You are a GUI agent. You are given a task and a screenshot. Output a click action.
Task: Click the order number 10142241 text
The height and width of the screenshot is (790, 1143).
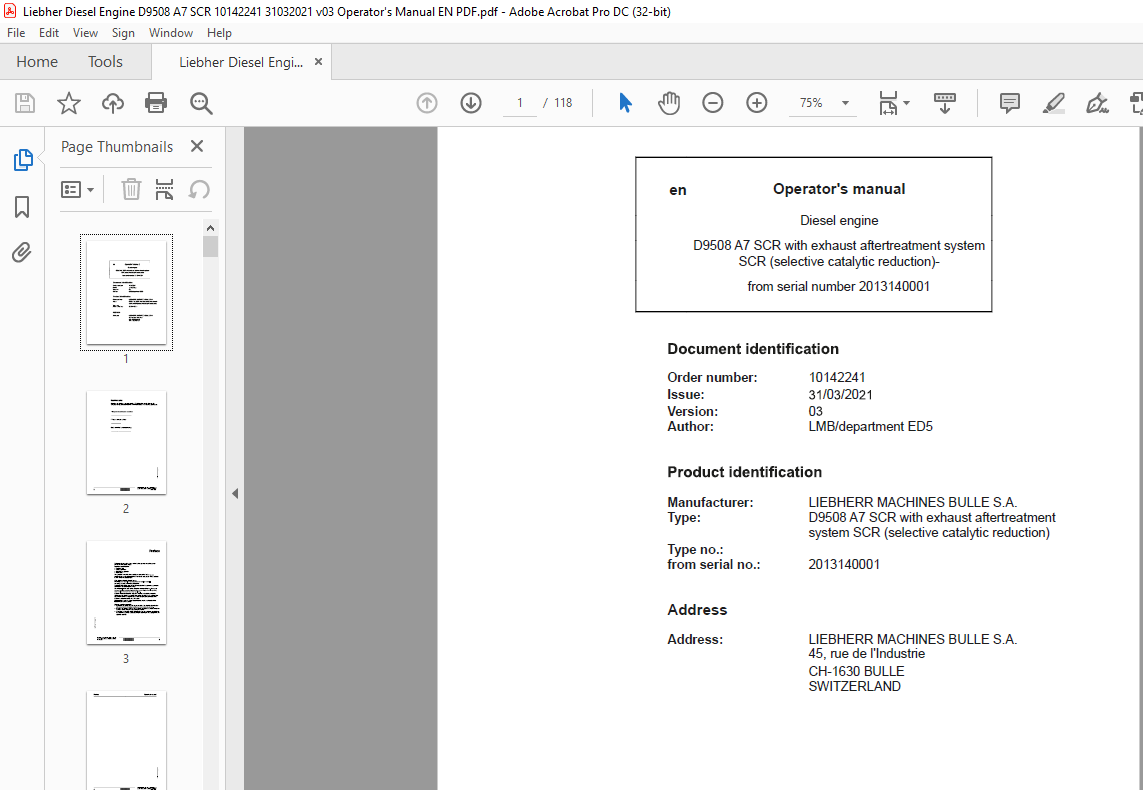pos(837,378)
